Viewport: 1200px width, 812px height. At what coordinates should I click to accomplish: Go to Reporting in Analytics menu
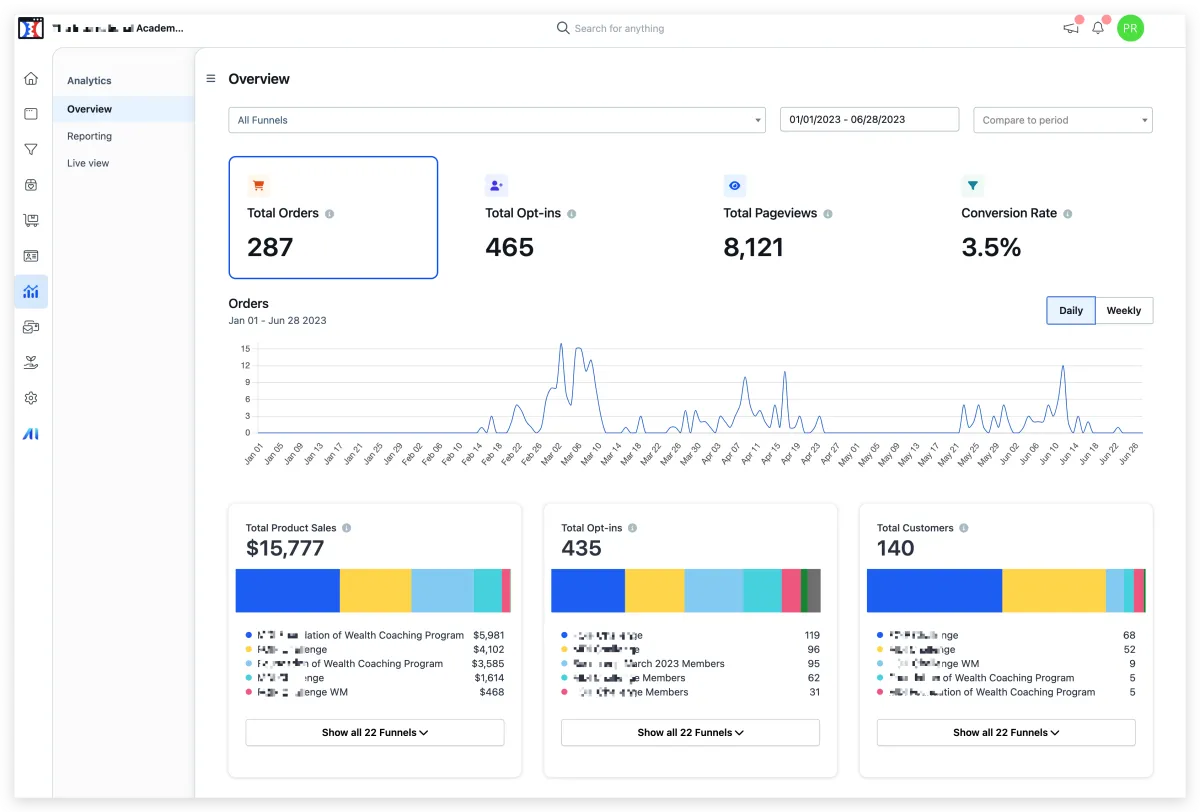(x=90, y=136)
